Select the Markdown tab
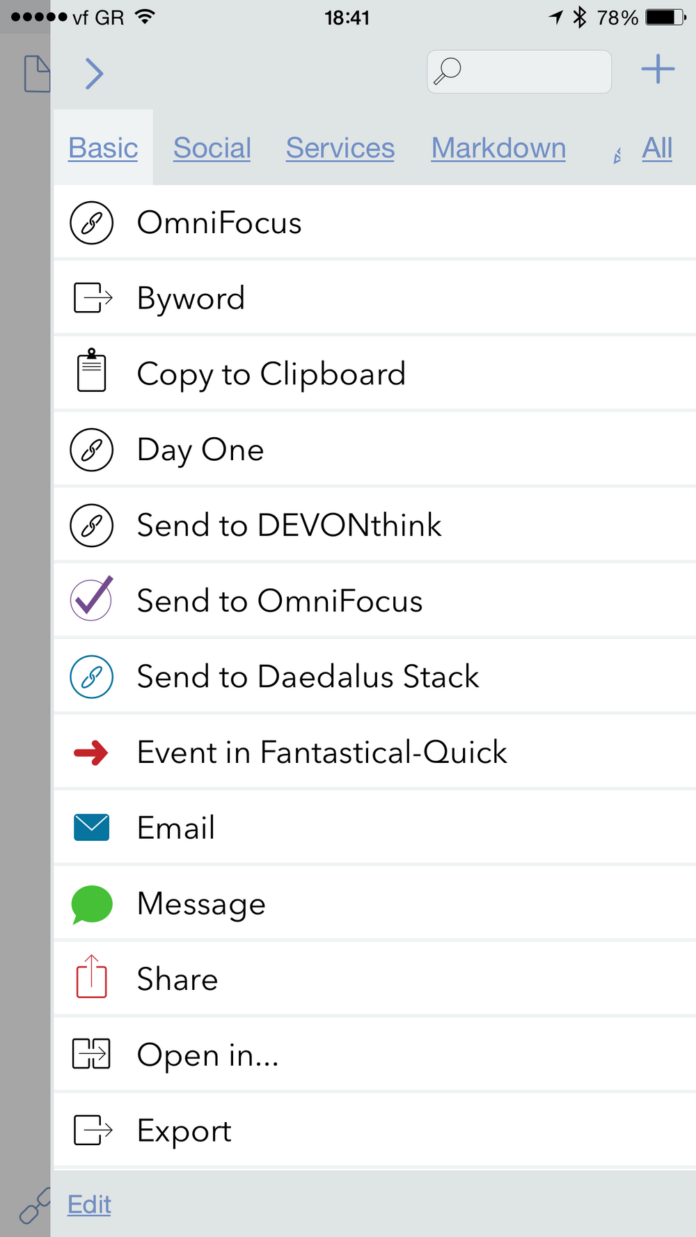696x1237 pixels. 498,149
